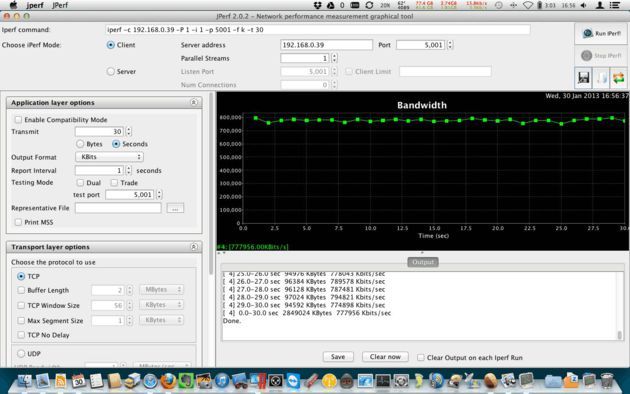Click the Server address field
Image resolution: width=630 pixels, height=394 pixels.
[x=326, y=45]
